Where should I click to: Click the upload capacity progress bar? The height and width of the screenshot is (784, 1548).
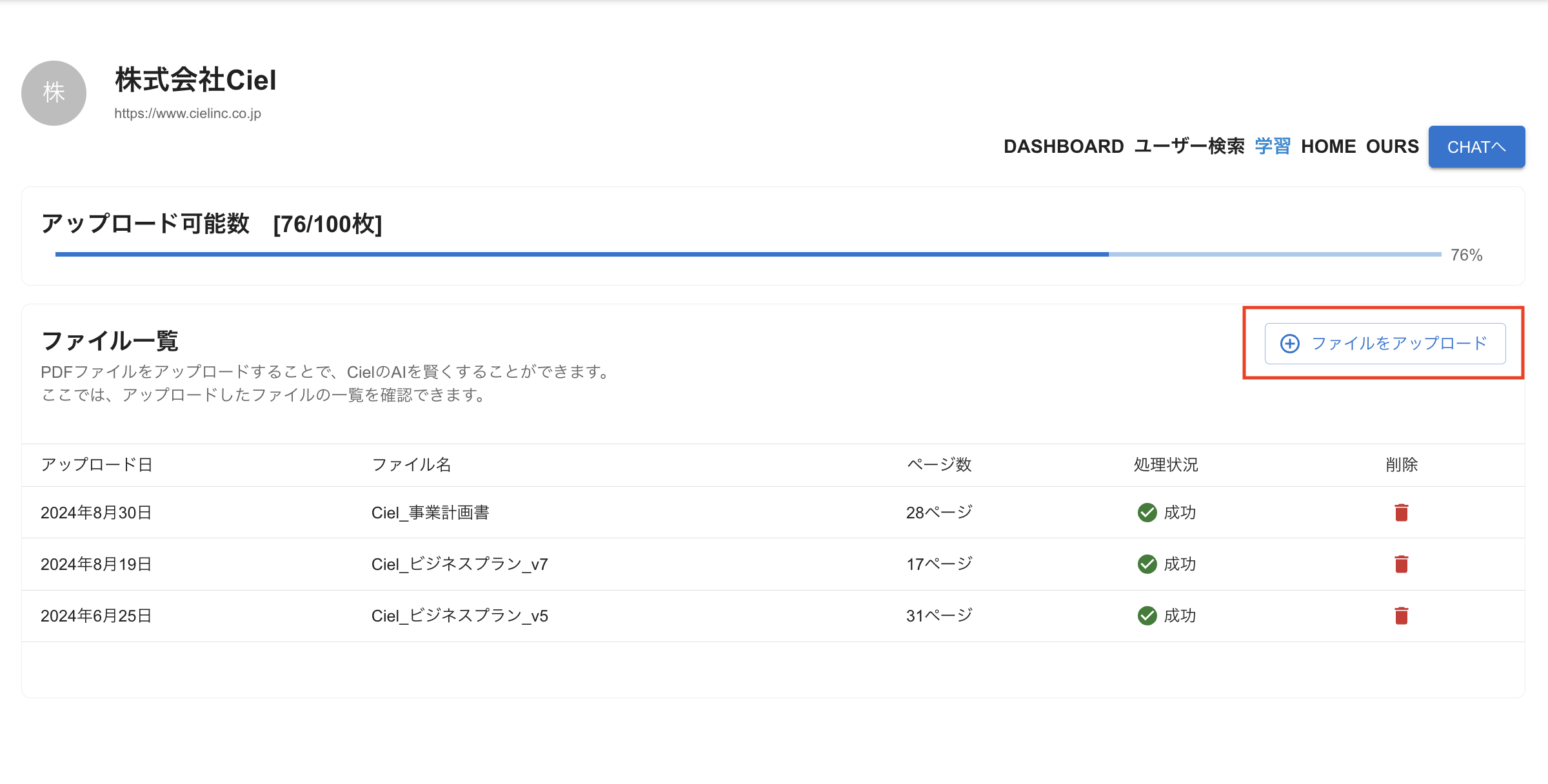pos(748,255)
